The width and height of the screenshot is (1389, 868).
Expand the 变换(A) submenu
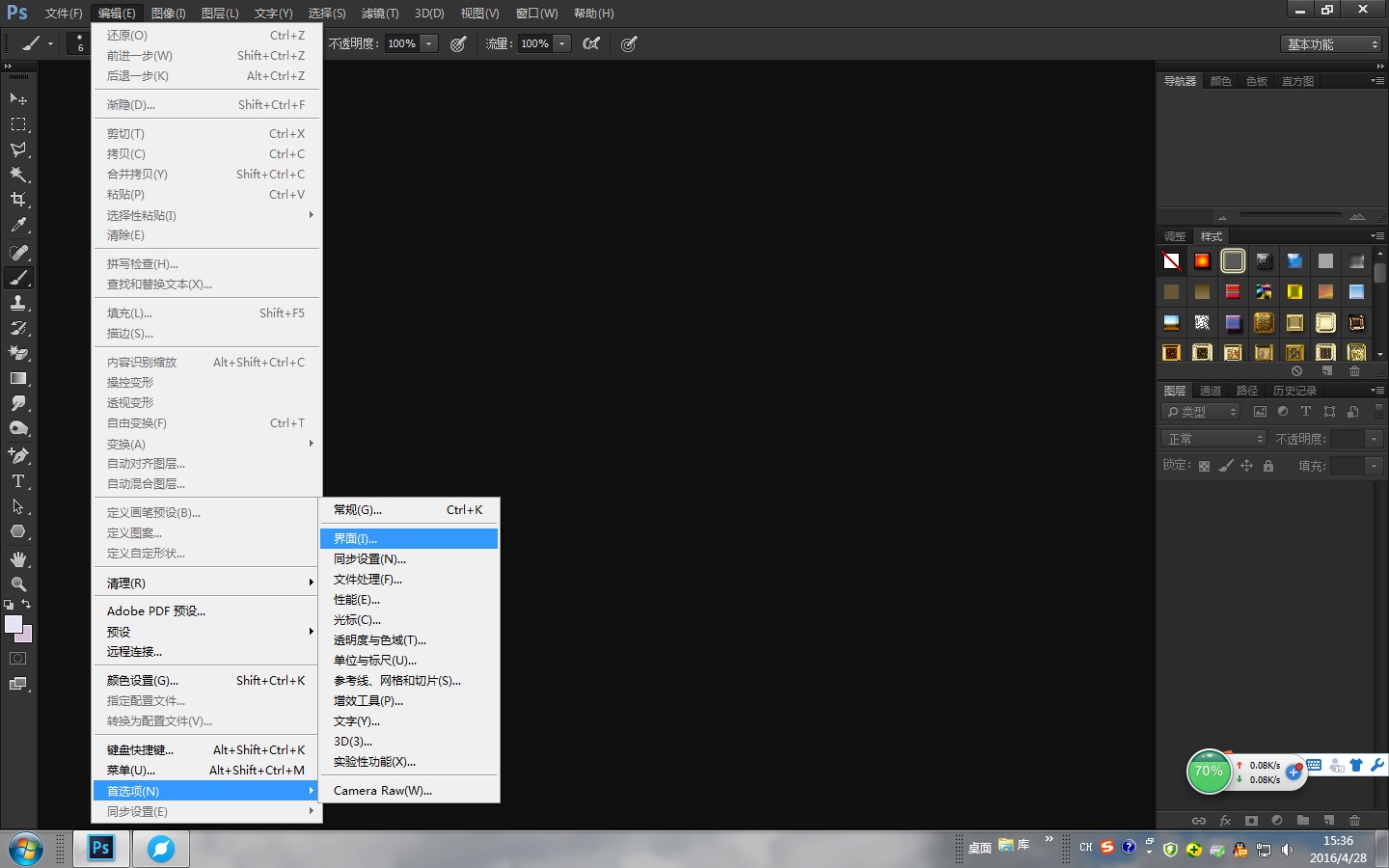[x=207, y=444]
